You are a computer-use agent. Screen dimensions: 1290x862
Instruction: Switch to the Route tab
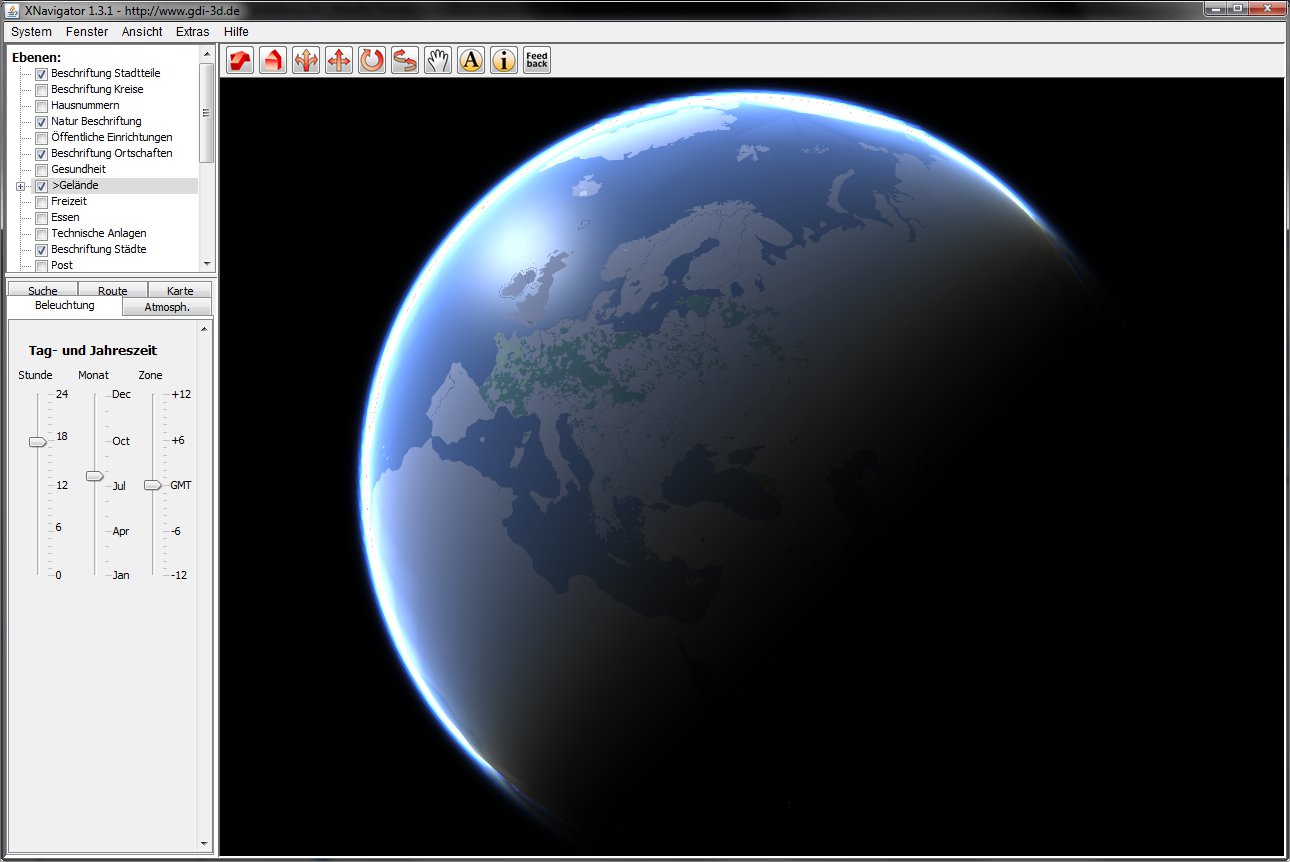(113, 290)
